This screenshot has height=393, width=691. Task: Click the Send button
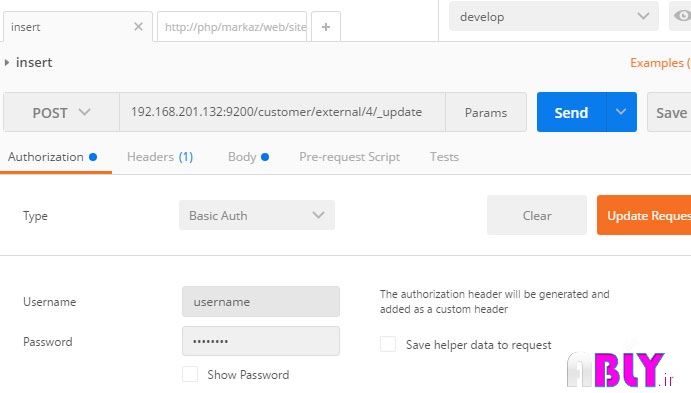pos(571,112)
